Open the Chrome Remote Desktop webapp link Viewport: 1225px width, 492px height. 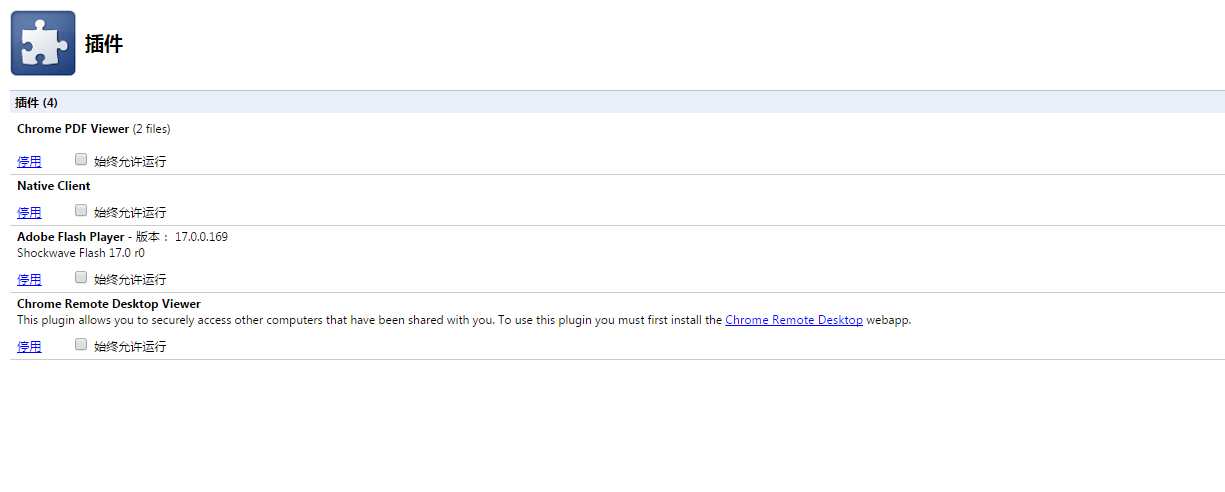[793, 320]
